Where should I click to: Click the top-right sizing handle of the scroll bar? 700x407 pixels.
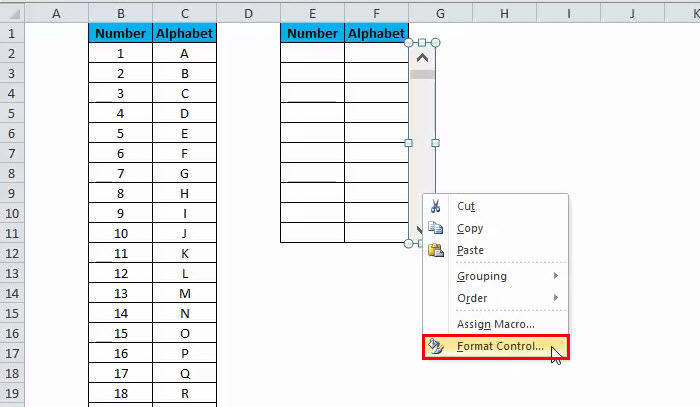[436, 43]
